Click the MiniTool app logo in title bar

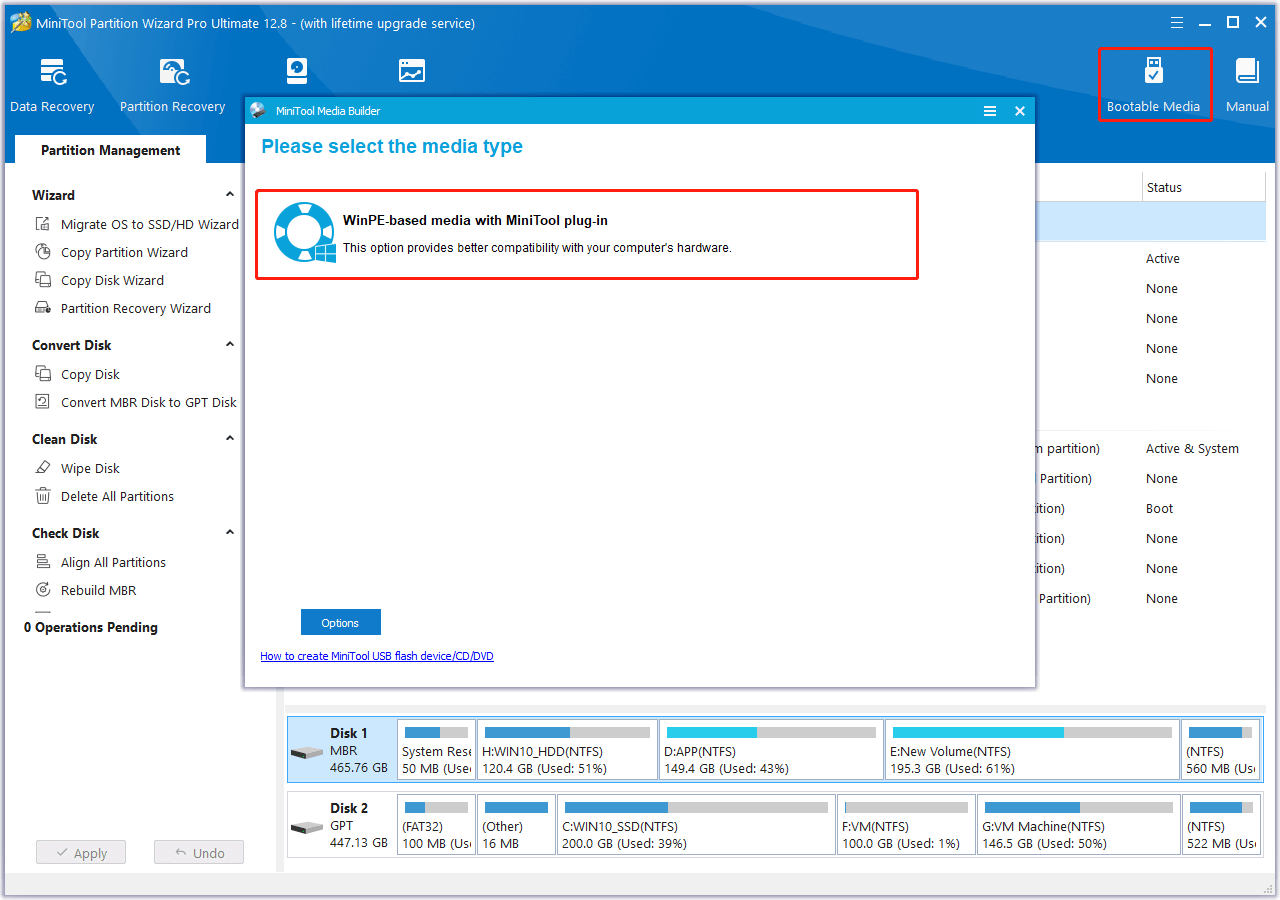click(20, 22)
